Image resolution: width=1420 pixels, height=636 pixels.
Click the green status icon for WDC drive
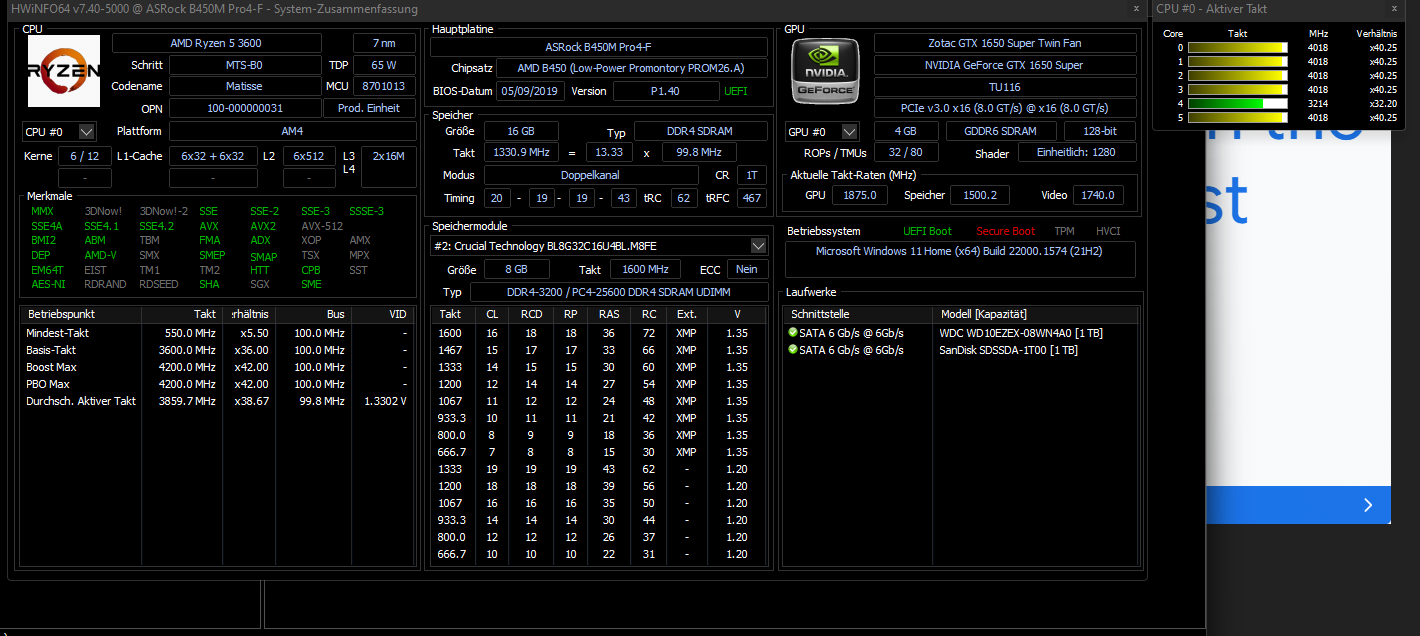(793, 333)
